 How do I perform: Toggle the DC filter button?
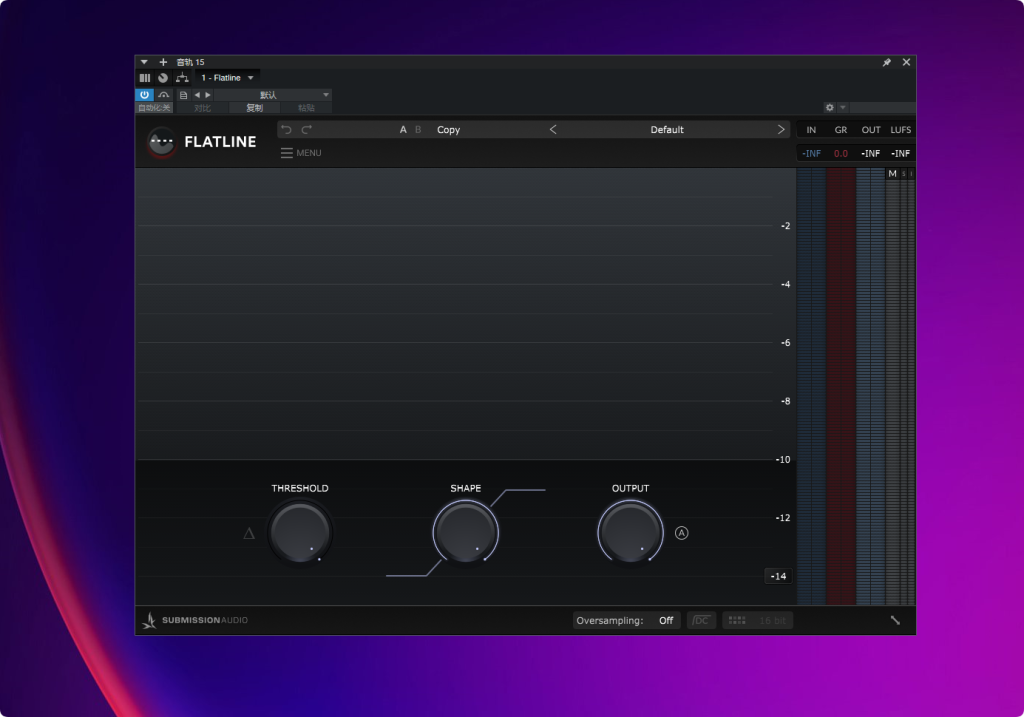point(701,620)
